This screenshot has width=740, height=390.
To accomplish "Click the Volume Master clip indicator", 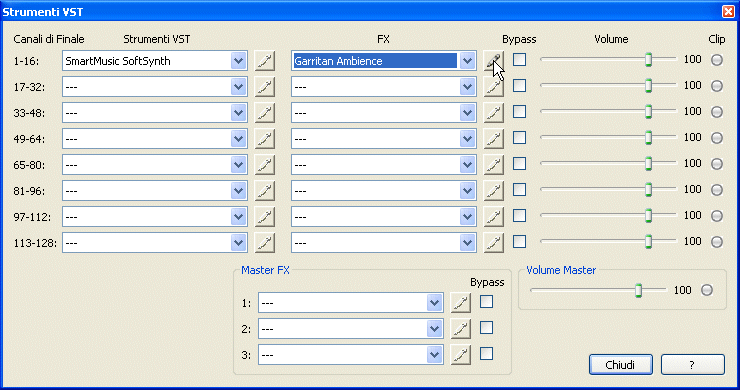I will coord(706,290).
